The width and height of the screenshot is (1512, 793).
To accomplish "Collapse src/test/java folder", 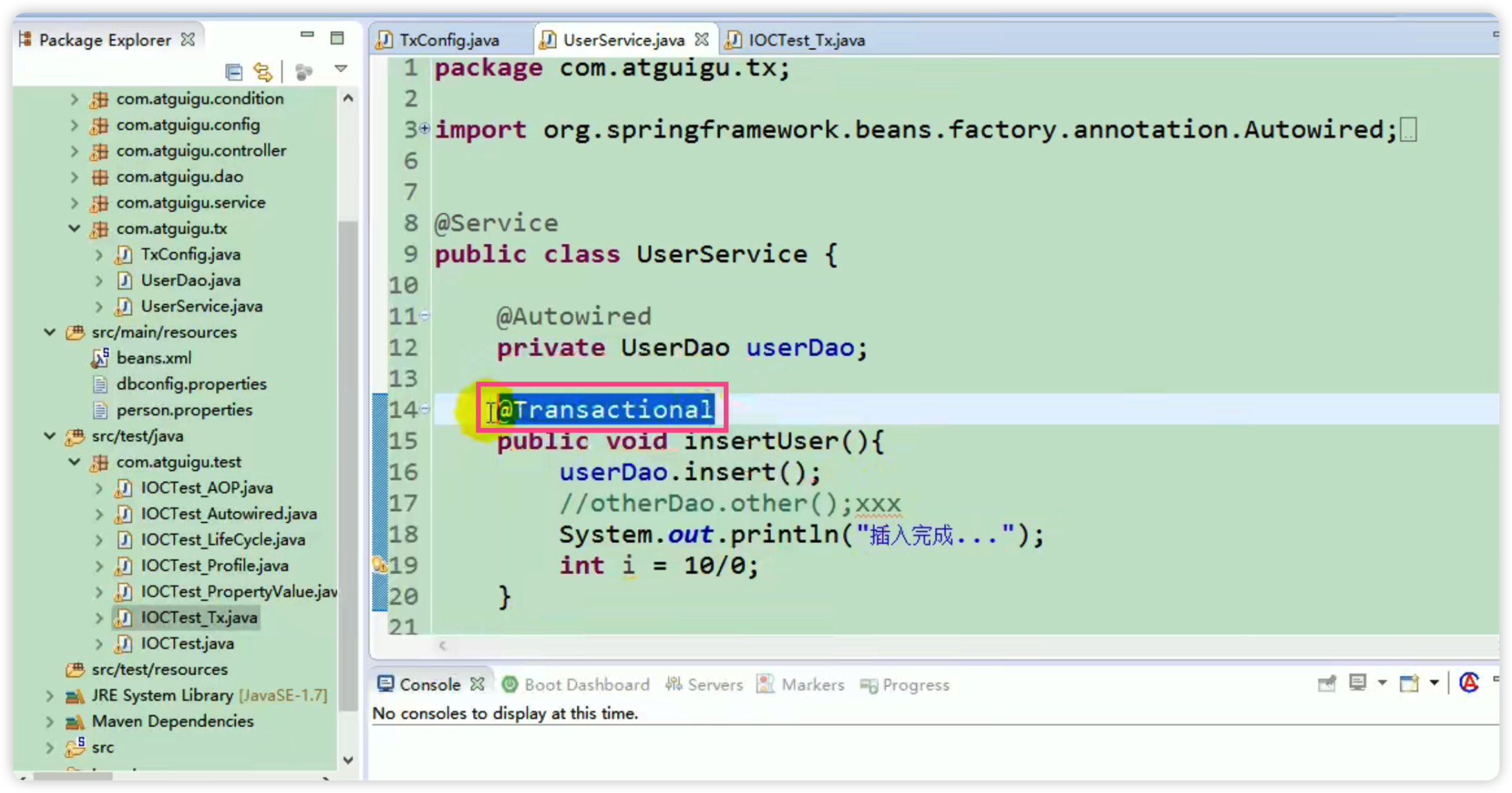I will (x=50, y=436).
